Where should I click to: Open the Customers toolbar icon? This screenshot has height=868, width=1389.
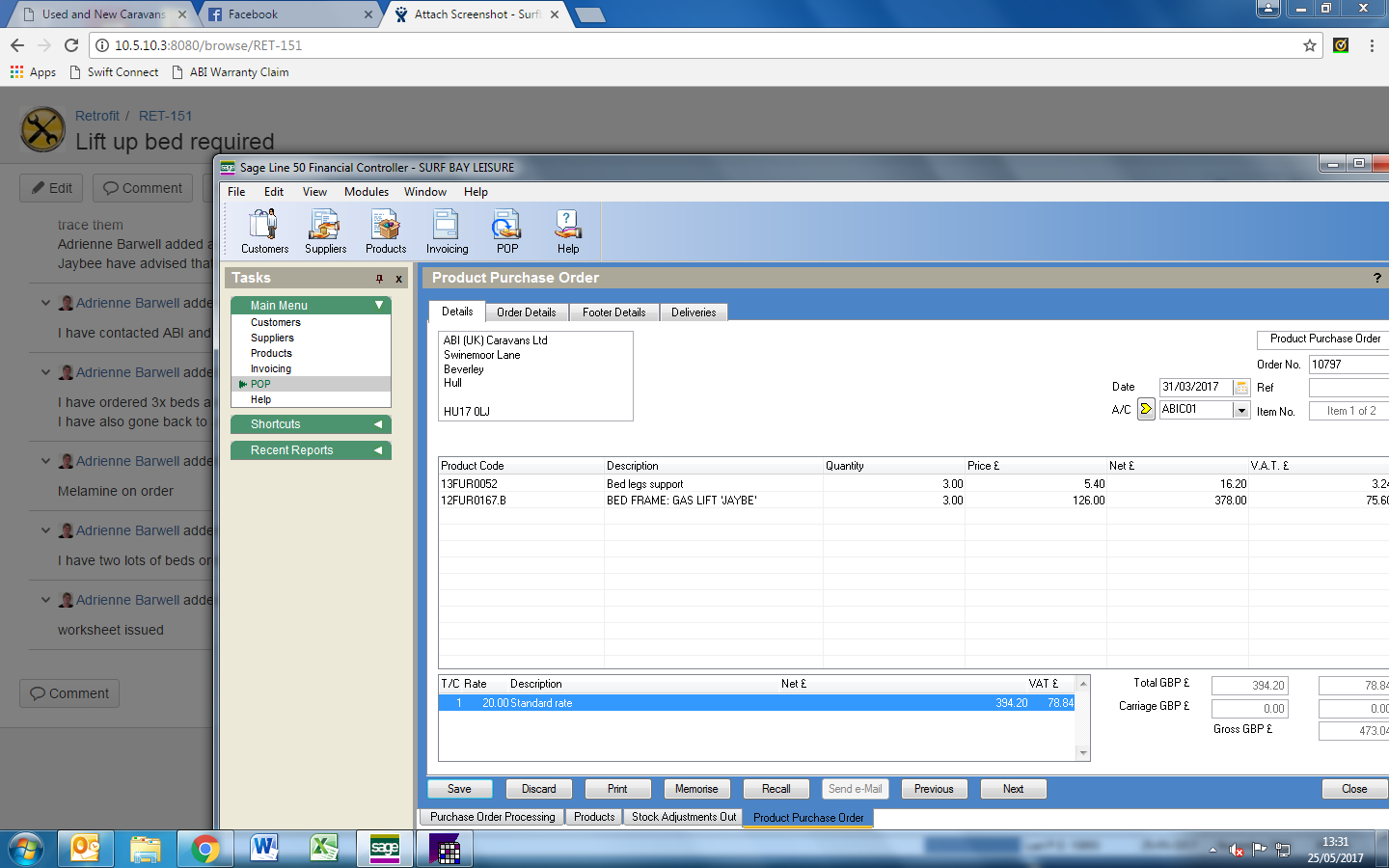tap(263, 231)
